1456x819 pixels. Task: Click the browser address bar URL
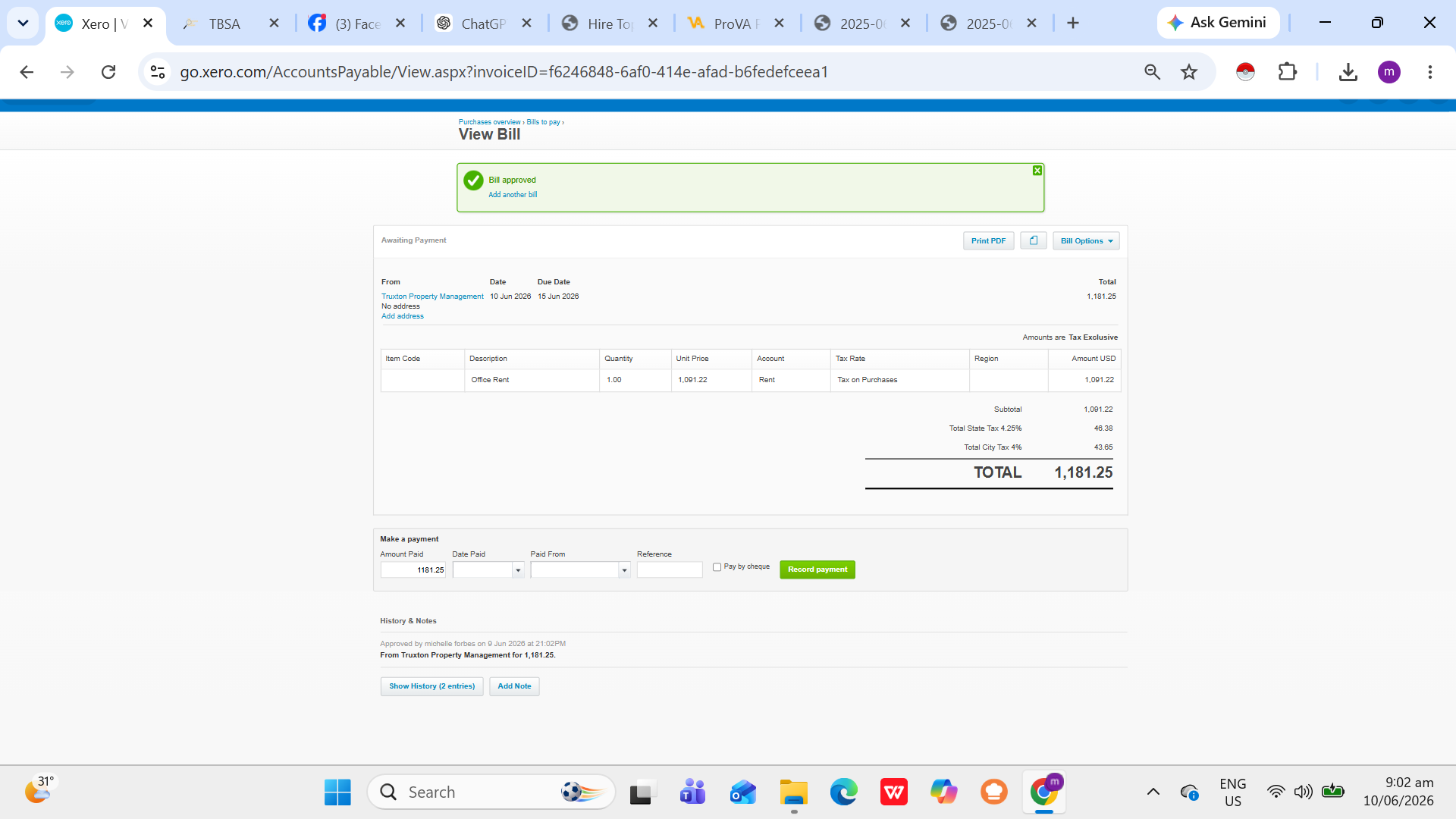pos(504,72)
